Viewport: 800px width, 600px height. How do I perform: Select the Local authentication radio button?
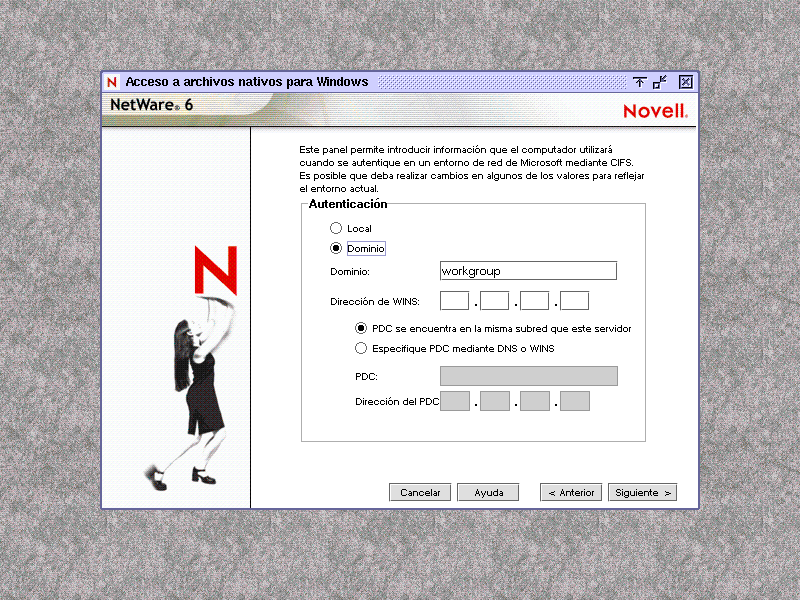[336, 228]
